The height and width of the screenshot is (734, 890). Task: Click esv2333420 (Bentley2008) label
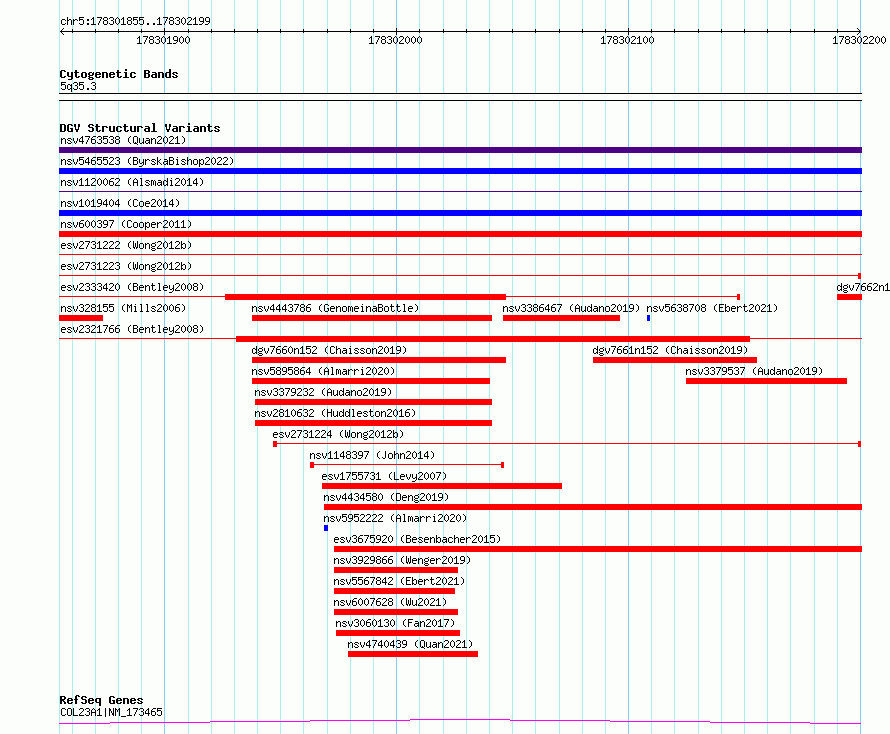click(132, 287)
